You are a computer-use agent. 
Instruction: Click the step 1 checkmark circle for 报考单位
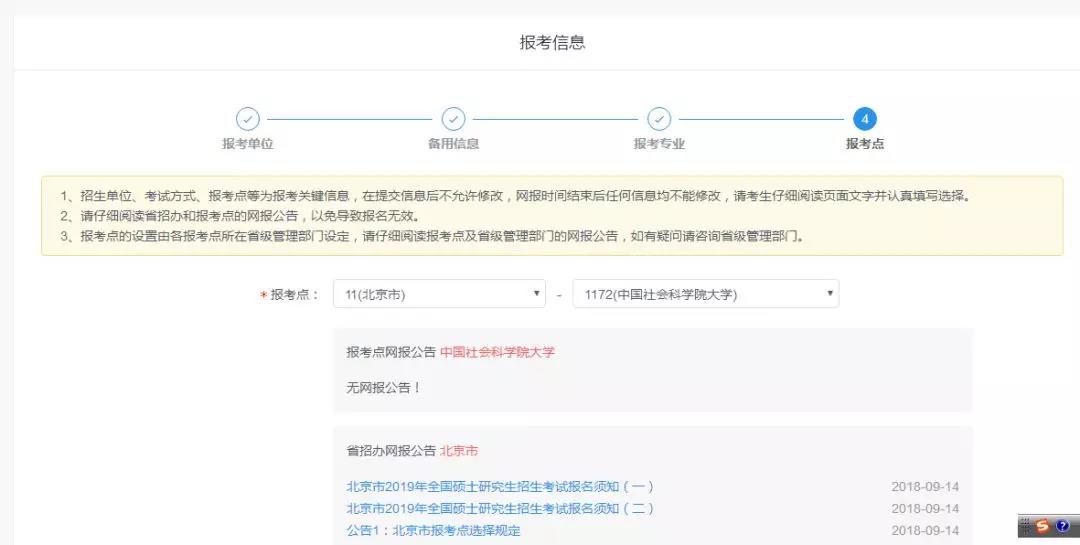pos(247,119)
